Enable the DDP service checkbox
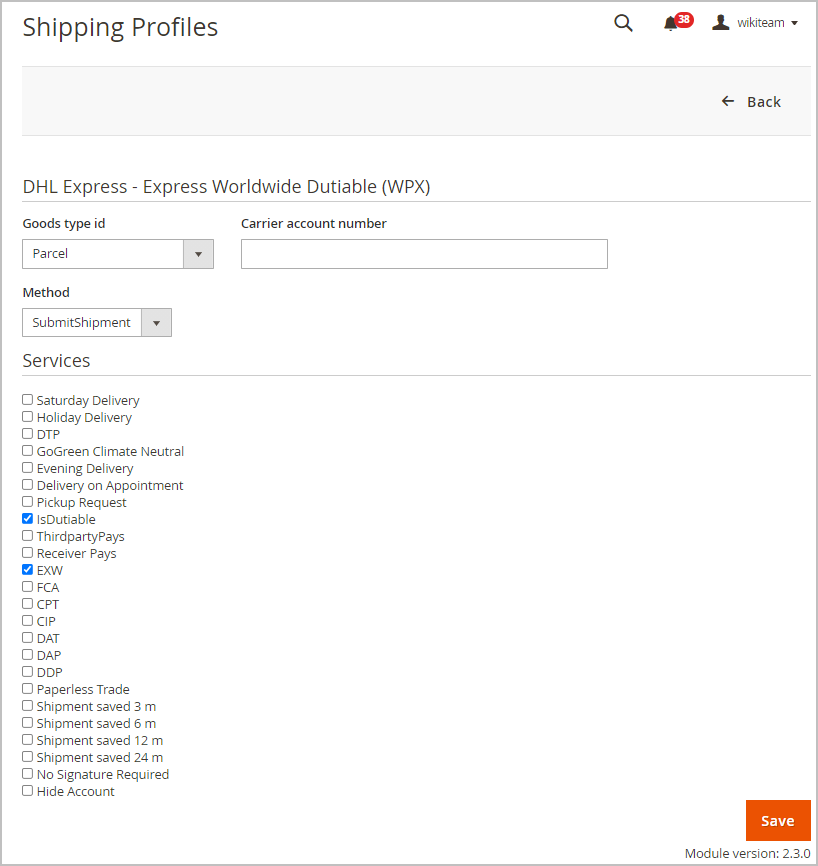Viewport: 818px width, 866px height. (x=27, y=671)
